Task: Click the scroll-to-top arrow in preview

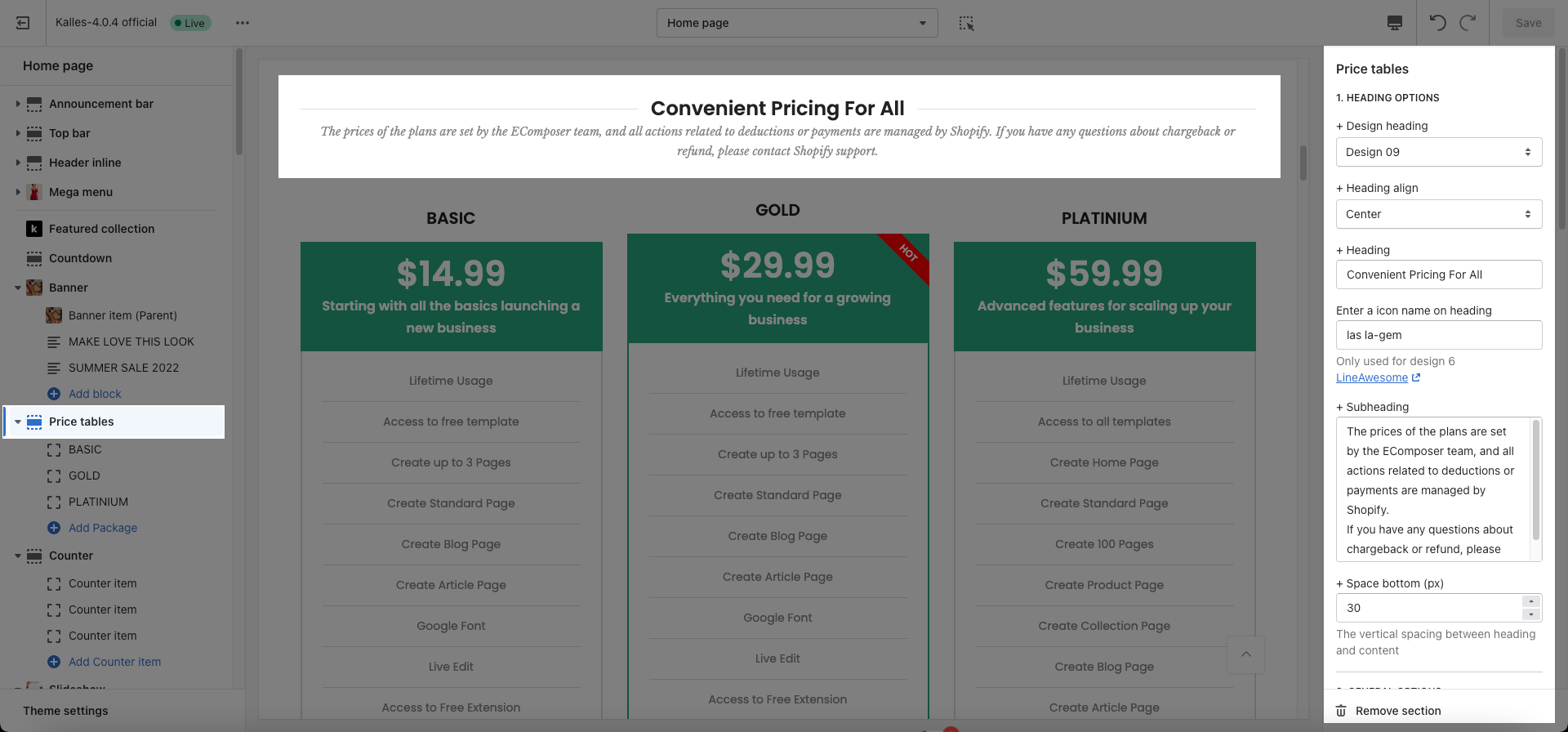Action: (x=1245, y=654)
